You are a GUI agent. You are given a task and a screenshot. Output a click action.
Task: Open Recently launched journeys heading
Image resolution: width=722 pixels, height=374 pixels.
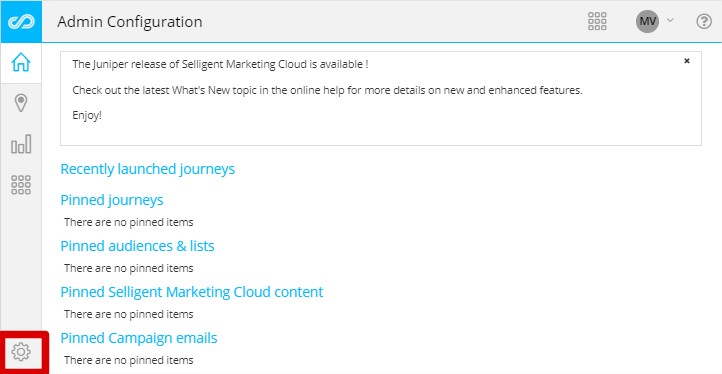click(x=147, y=169)
